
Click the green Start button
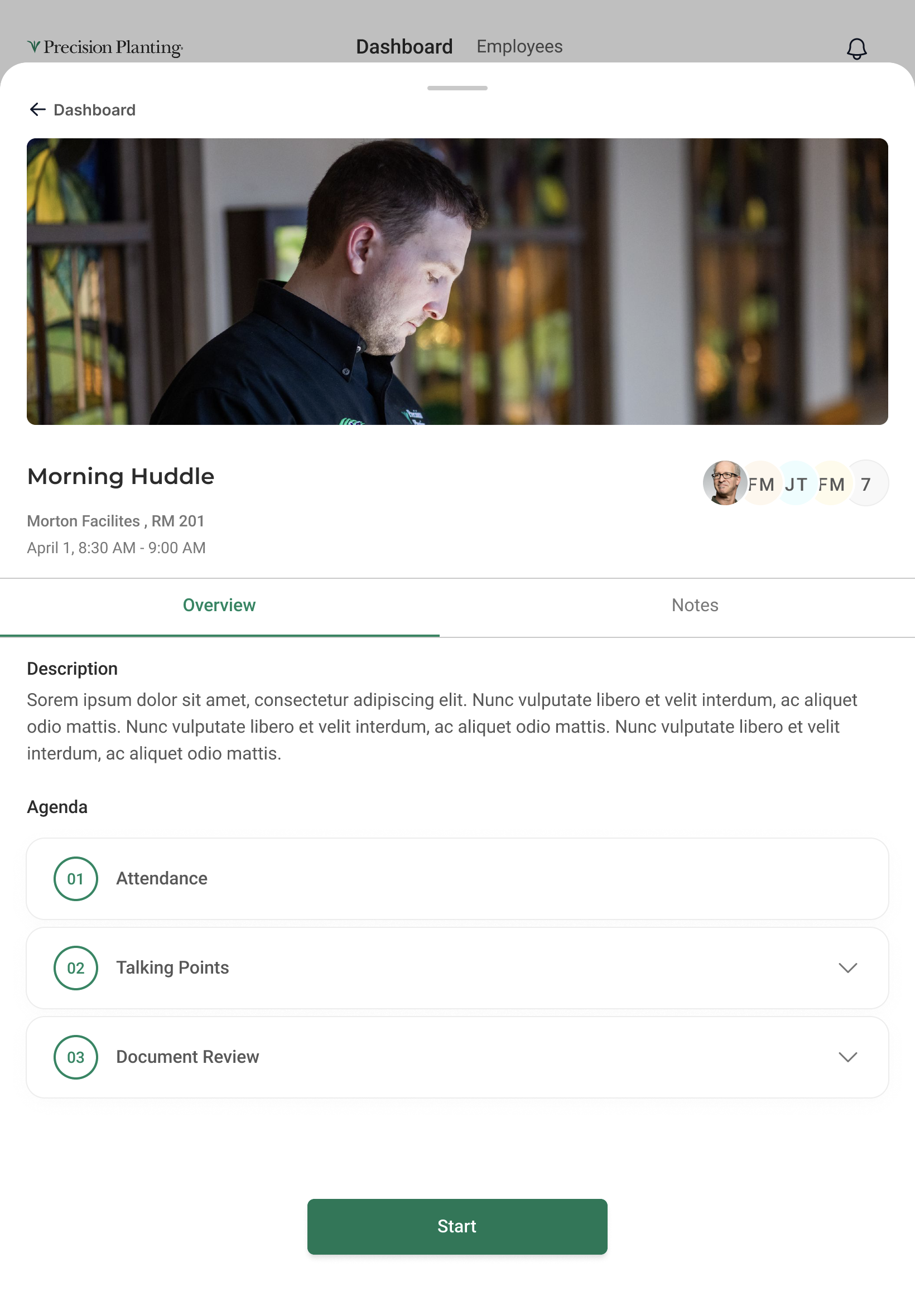point(458,1226)
